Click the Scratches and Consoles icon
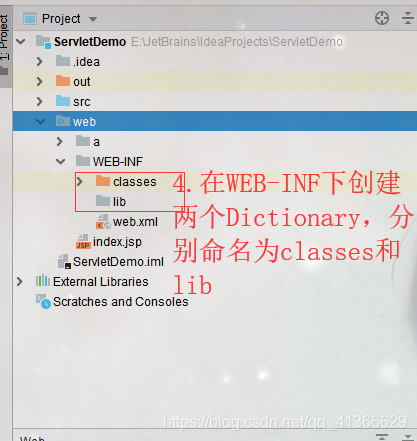Image resolution: width=417 pixels, height=441 pixels. coord(43,302)
